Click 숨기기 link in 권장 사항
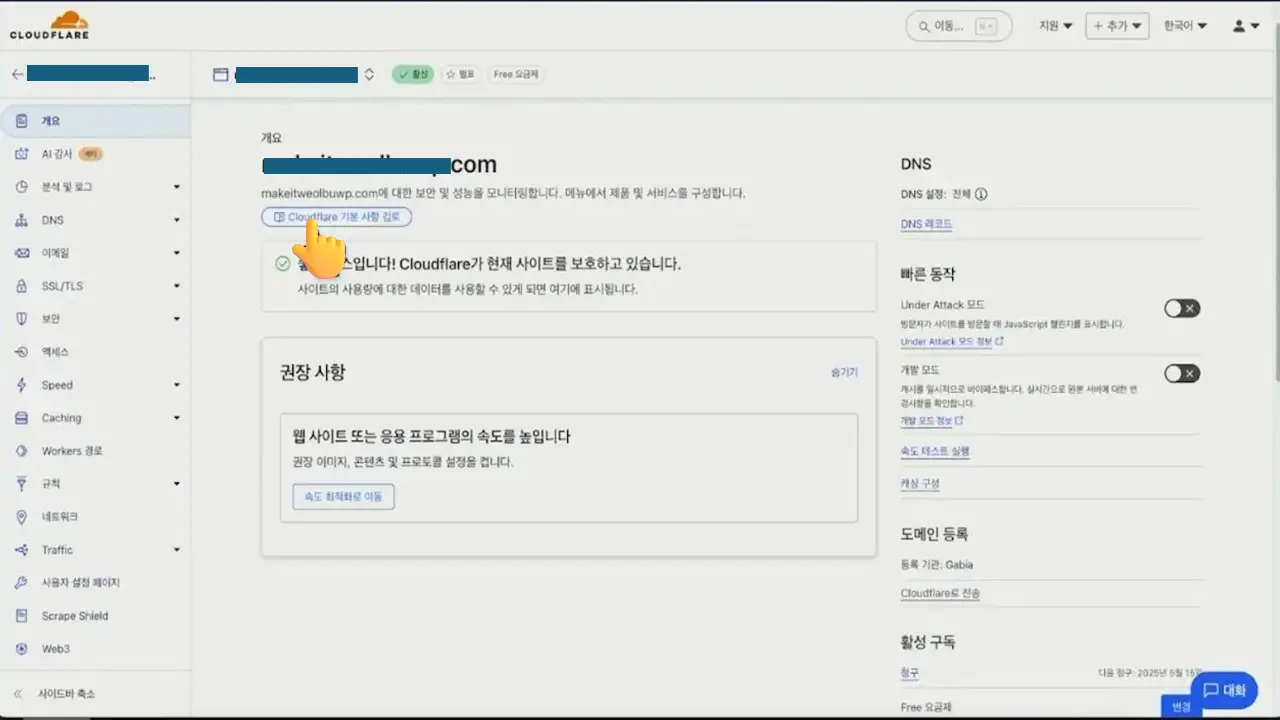 tap(844, 372)
